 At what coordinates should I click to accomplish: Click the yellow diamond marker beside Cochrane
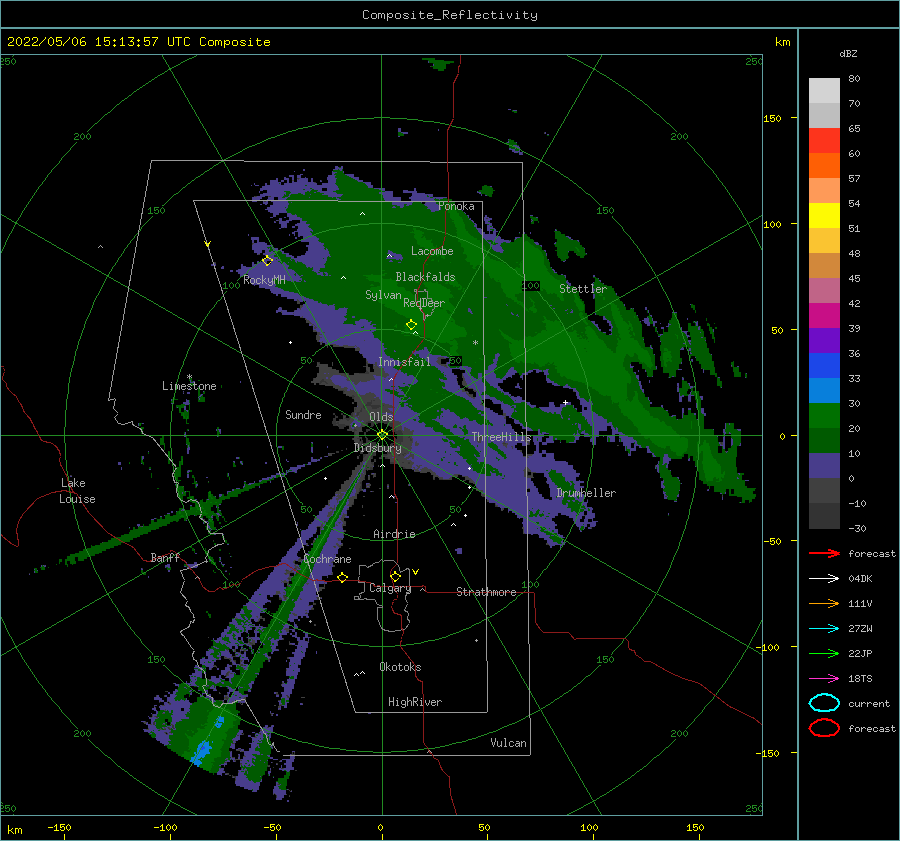343,577
